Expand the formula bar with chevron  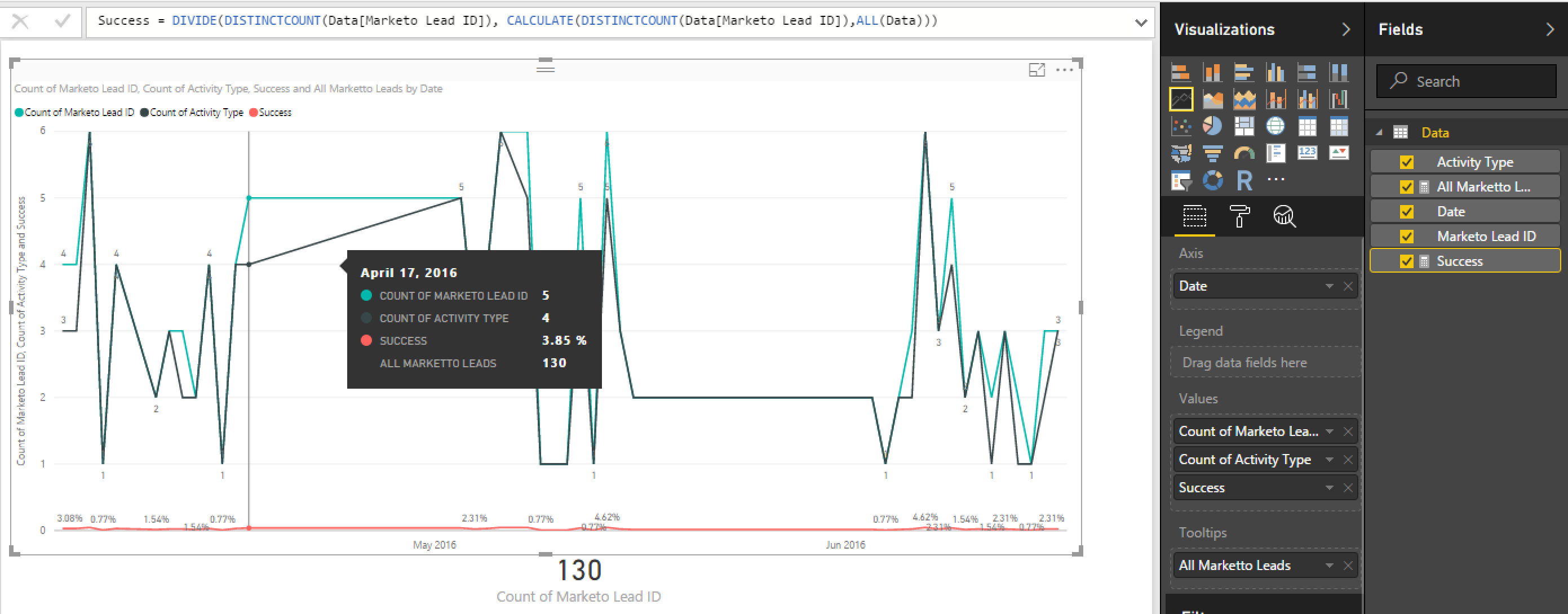pyautogui.click(x=1141, y=23)
